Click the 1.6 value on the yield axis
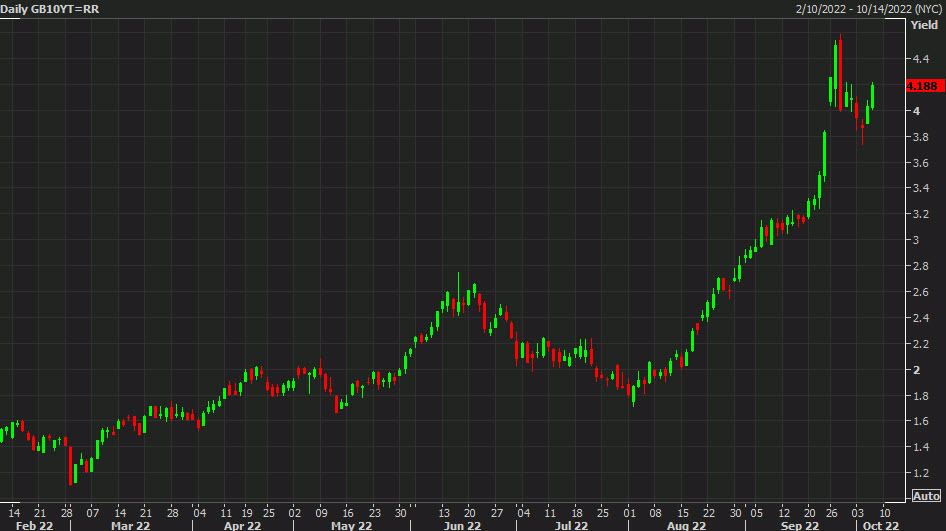 pyautogui.click(x=921, y=421)
